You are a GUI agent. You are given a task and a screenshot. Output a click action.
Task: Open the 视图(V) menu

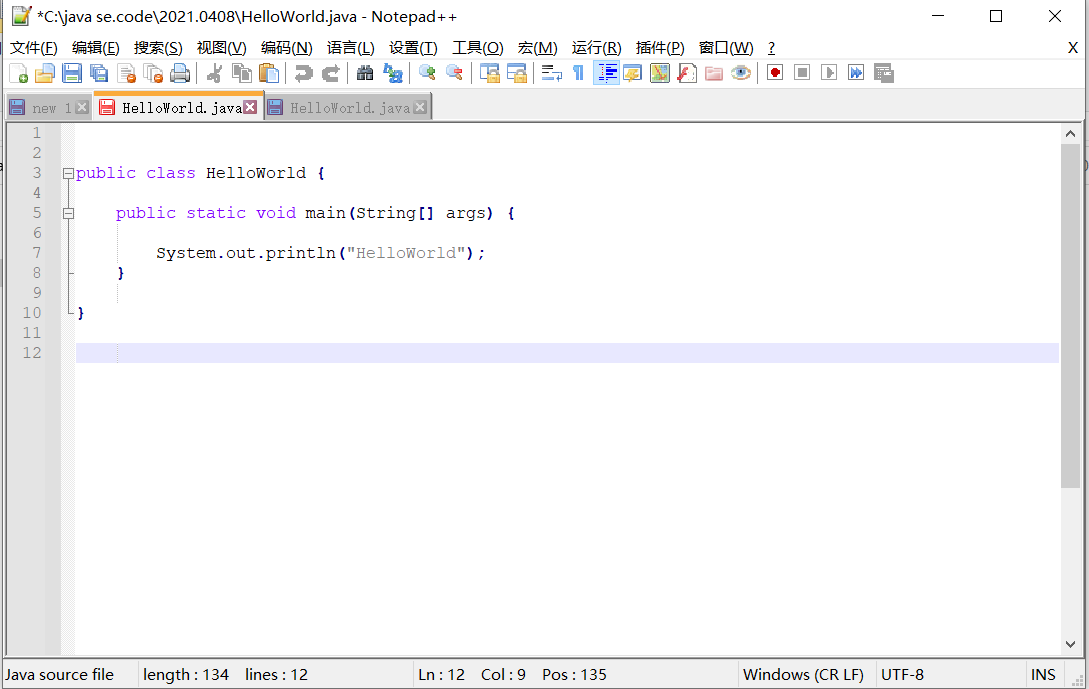tap(222, 48)
